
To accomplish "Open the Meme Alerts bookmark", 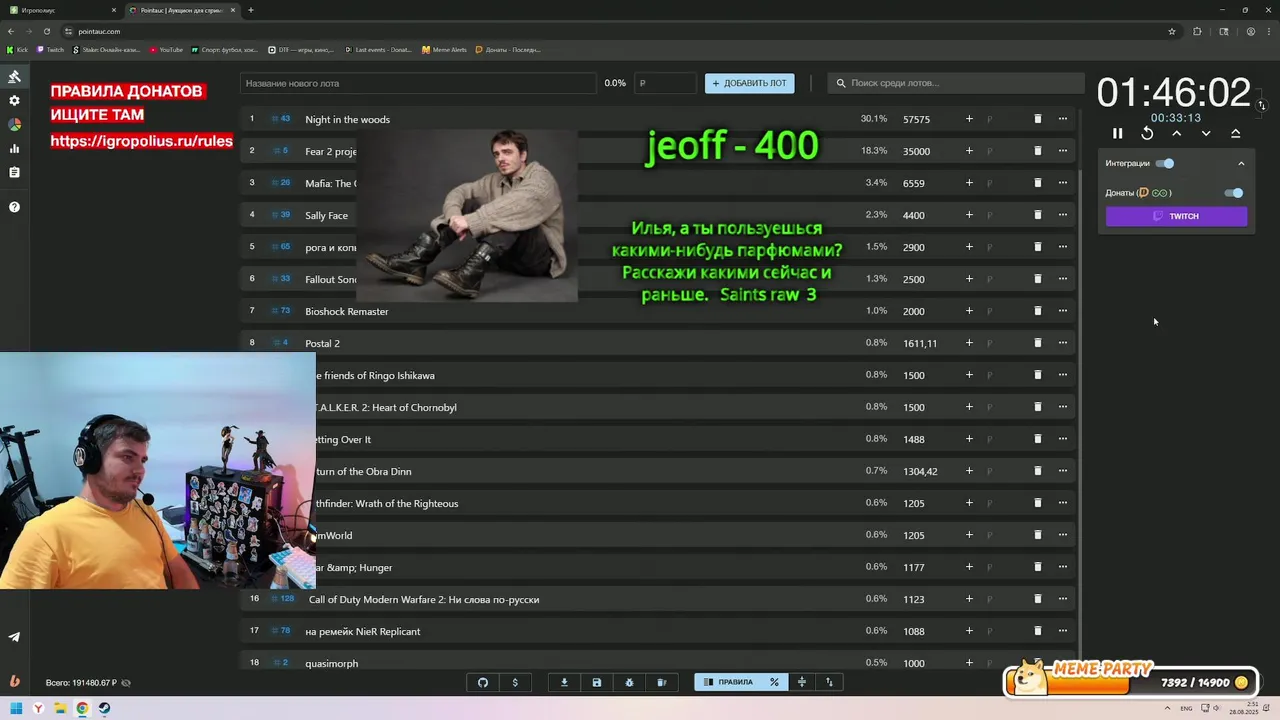I will [x=444, y=49].
